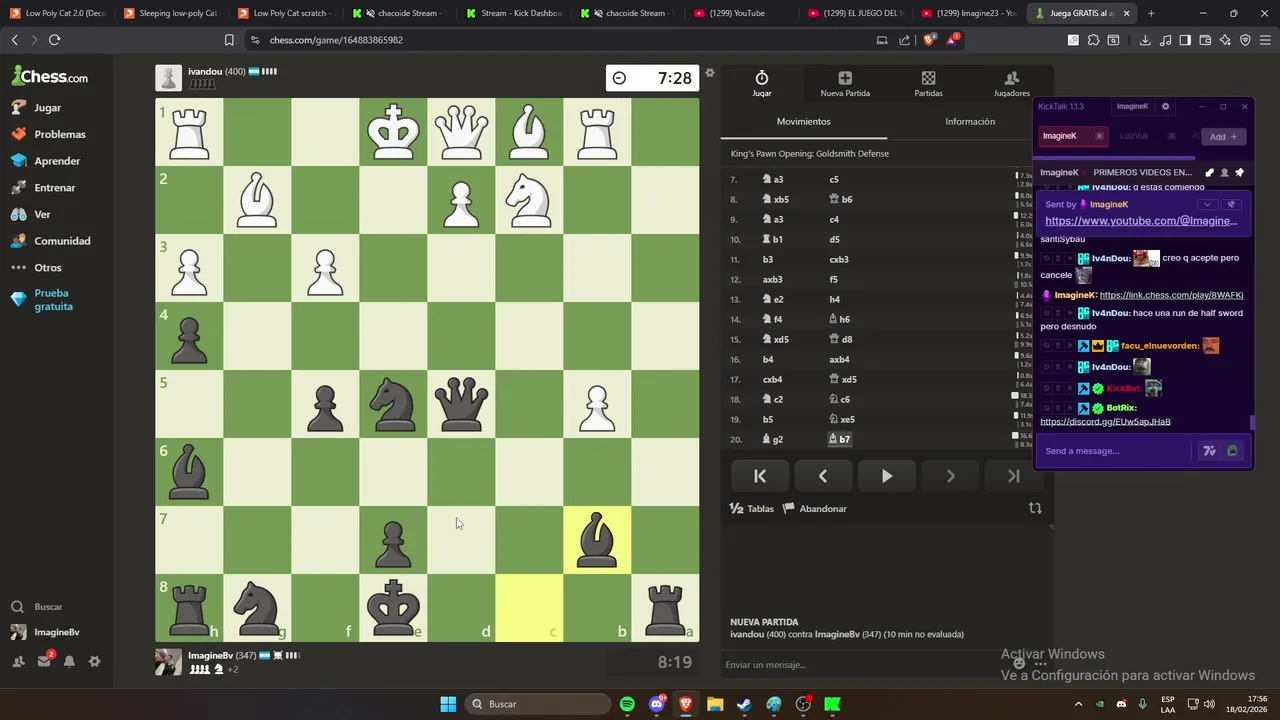Click the highlighted black bishop on b7
1280x720 pixels.
[x=597, y=539]
